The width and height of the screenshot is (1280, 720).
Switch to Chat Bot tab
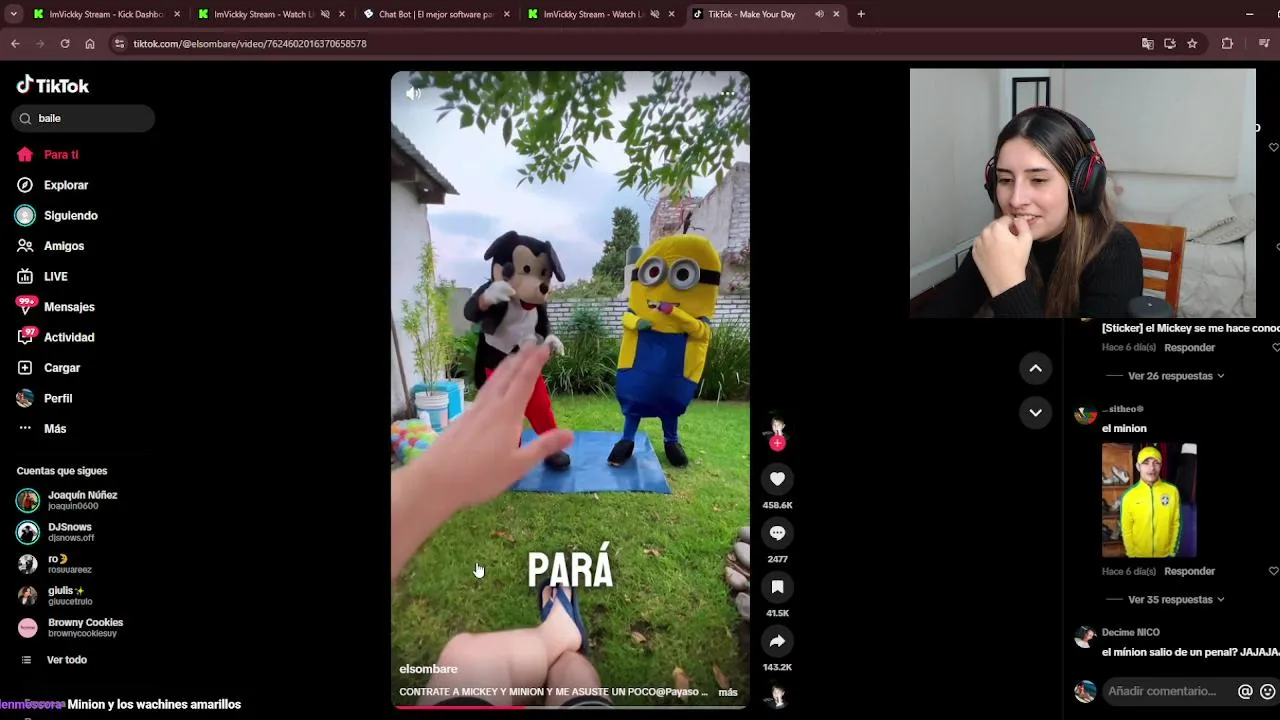coord(436,14)
